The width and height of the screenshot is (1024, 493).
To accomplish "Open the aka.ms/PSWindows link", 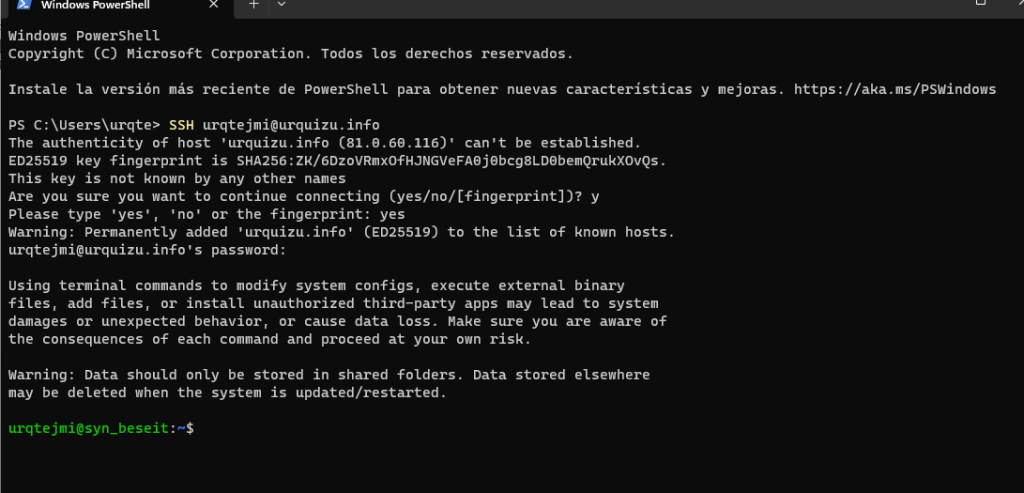I will (895, 89).
